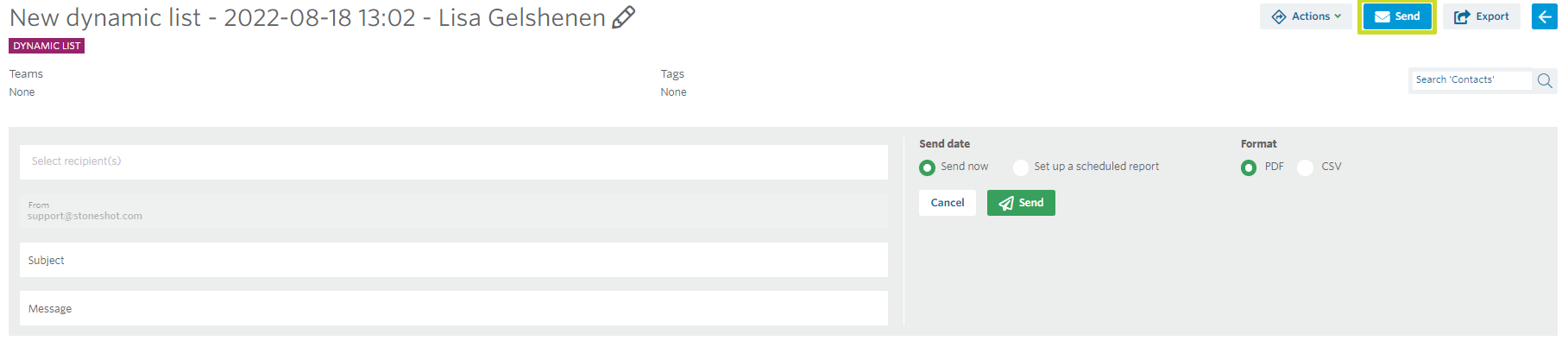Choose Set up a scheduled report
This screenshot has width=1568, height=347.
coord(1021,167)
